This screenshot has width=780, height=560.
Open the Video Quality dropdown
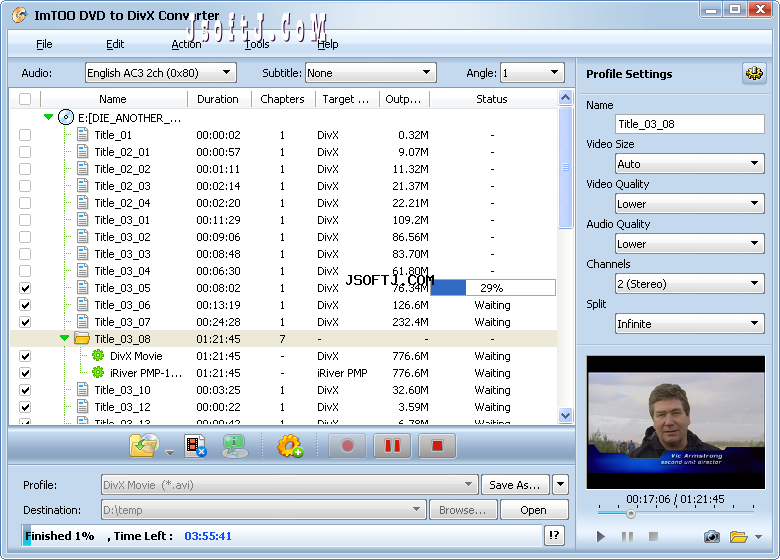pyautogui.click(x=689, y=203)
